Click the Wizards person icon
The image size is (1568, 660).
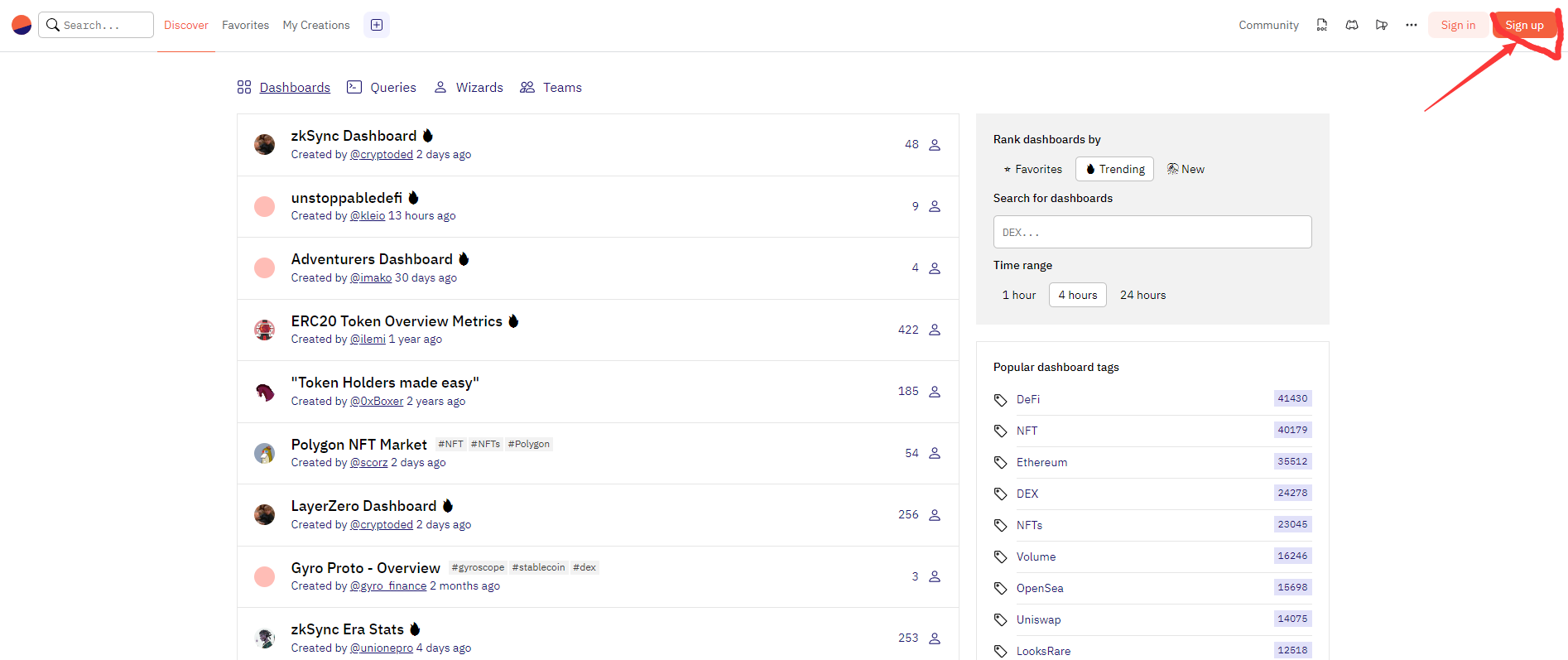pyautogui.click(x=440, y=87)
